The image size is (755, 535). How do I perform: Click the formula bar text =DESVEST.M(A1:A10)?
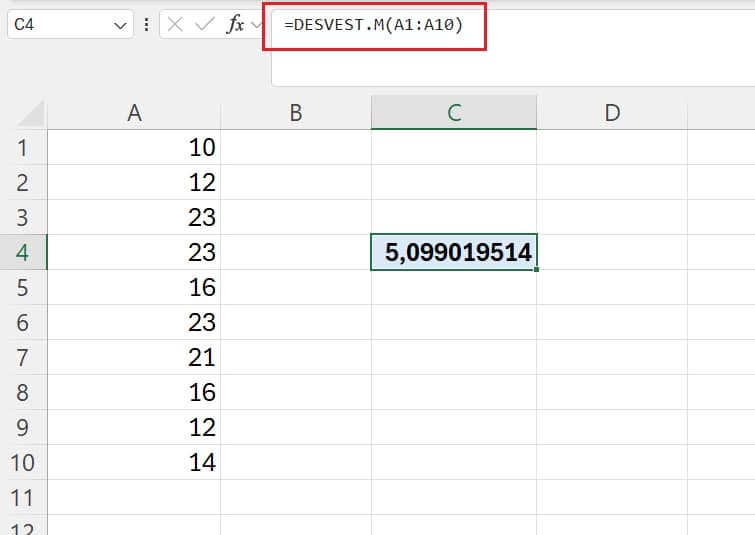(x=374, y=25)
